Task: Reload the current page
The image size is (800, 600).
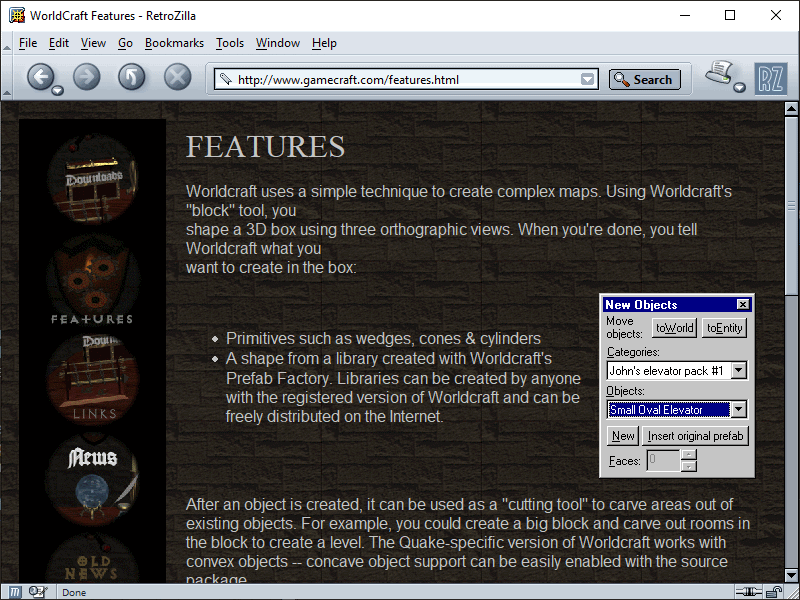Action: 132,77
